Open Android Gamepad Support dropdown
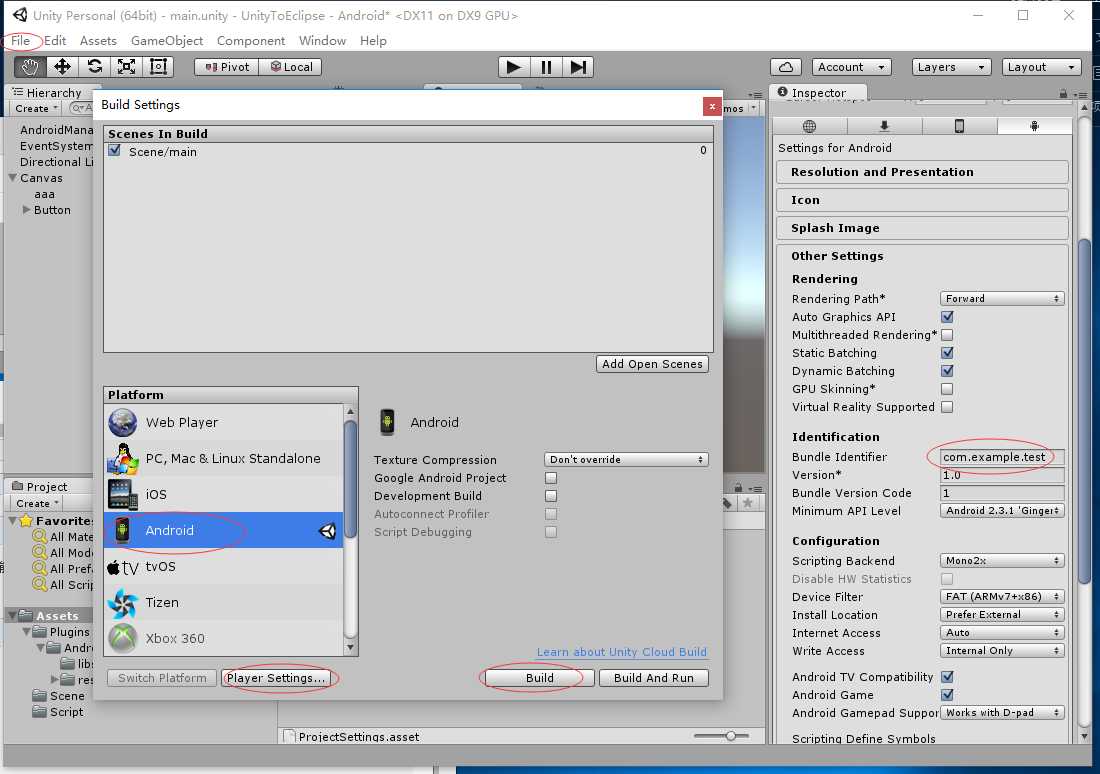This screenshot has width=1100, height=774. point(1002,713)
